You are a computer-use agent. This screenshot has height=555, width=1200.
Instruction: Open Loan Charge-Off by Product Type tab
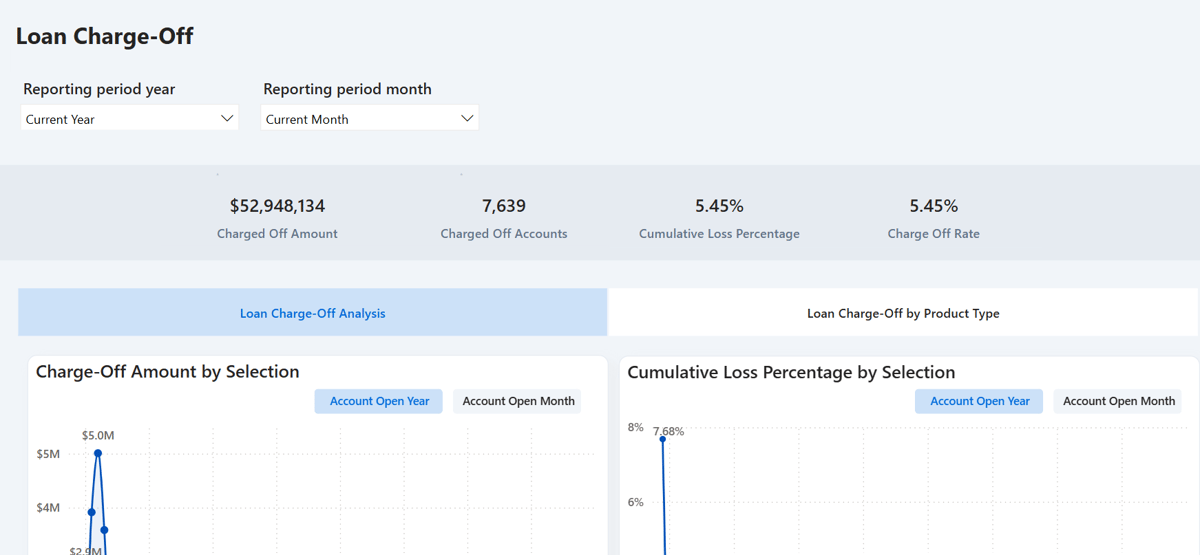pos(903,313)
